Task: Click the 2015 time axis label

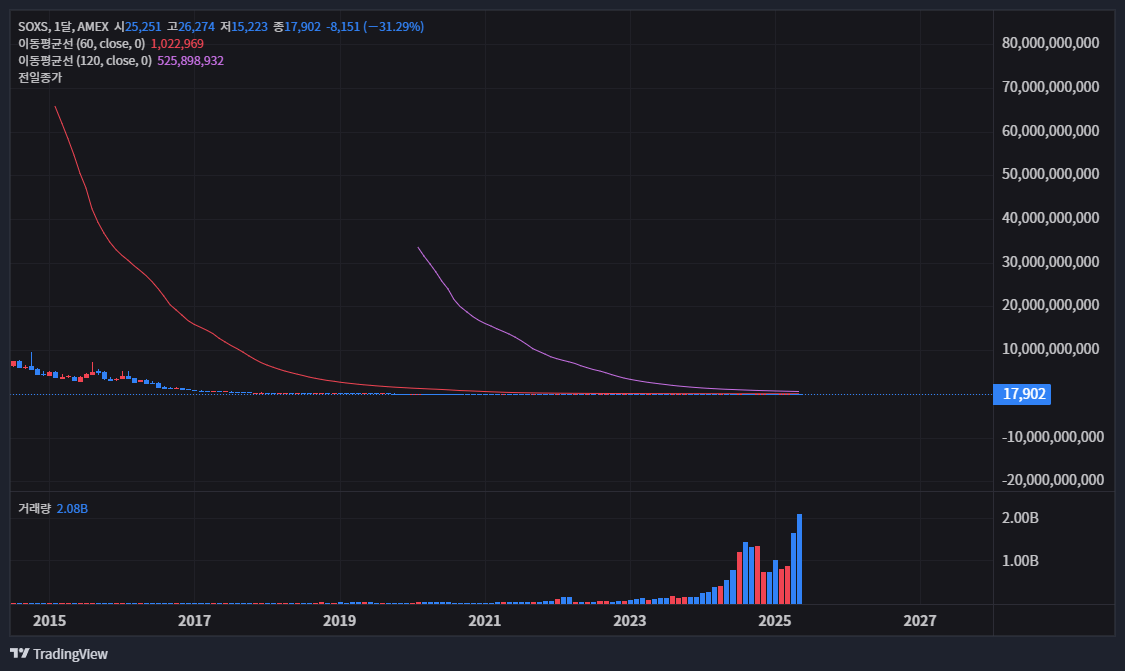Action: [50, 621]
